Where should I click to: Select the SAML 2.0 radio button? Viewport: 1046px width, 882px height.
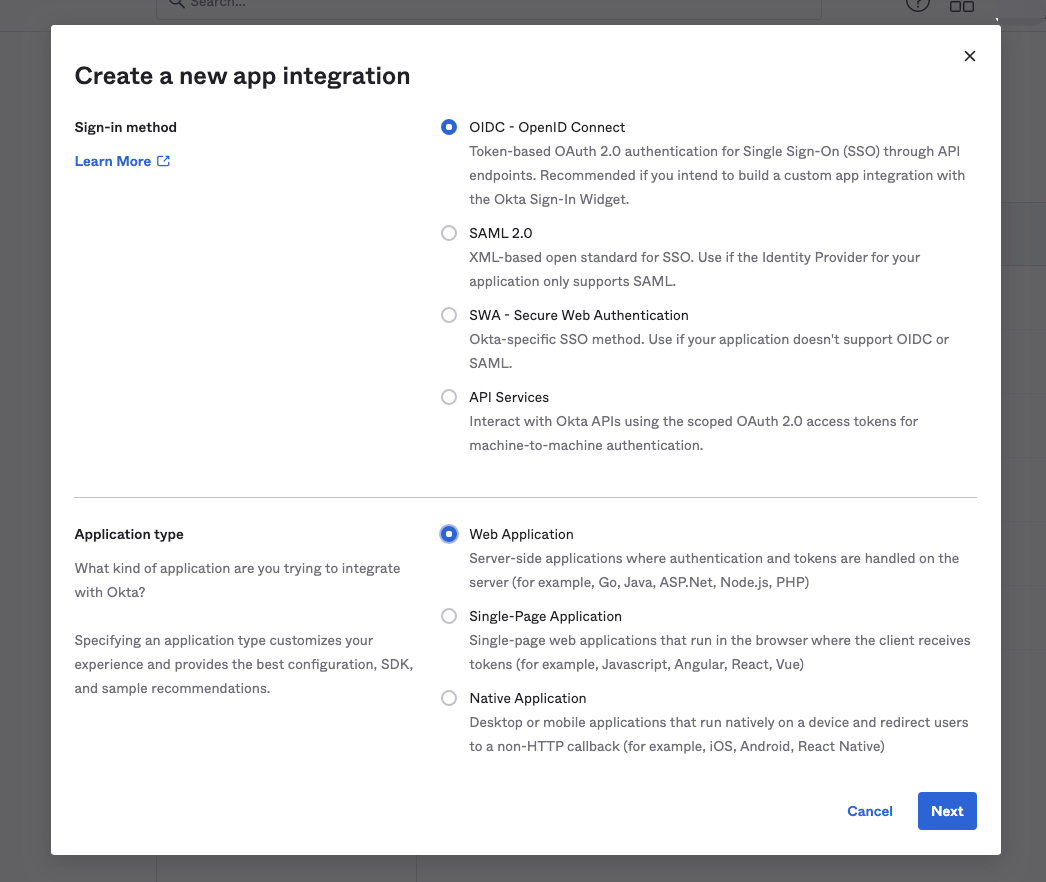coord(449,233)
